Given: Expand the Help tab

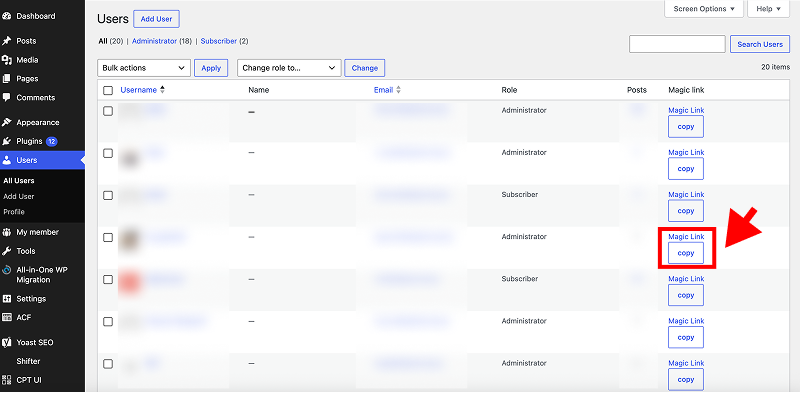Looking at the screenshot, I should [768, 9].
